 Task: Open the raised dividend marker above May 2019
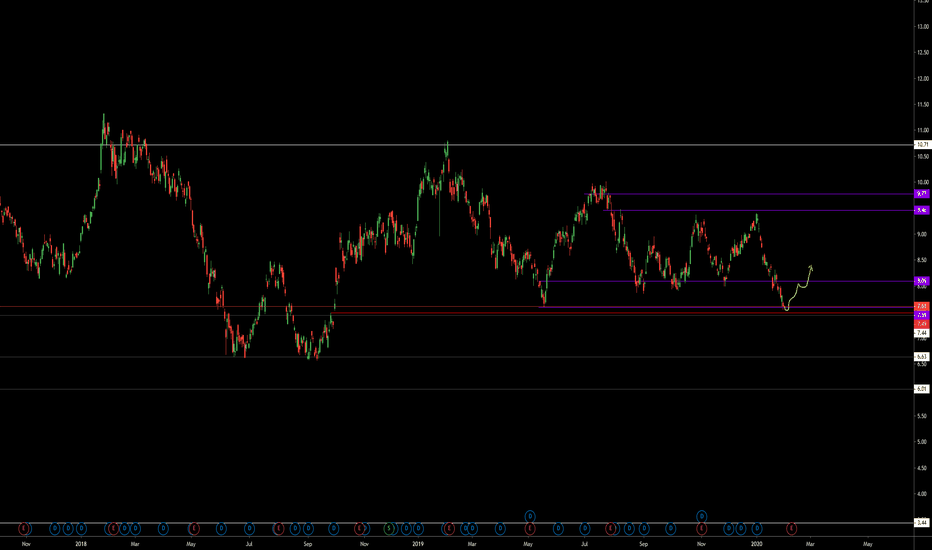pyautogui.click(x=530, y=516)
